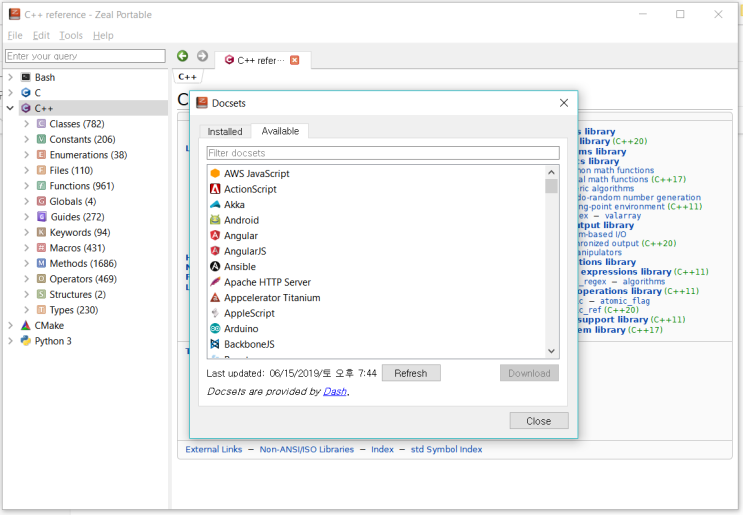Click the Refresh button
The width and height of the screenshot is (743, 515).
tap(411, 373)
